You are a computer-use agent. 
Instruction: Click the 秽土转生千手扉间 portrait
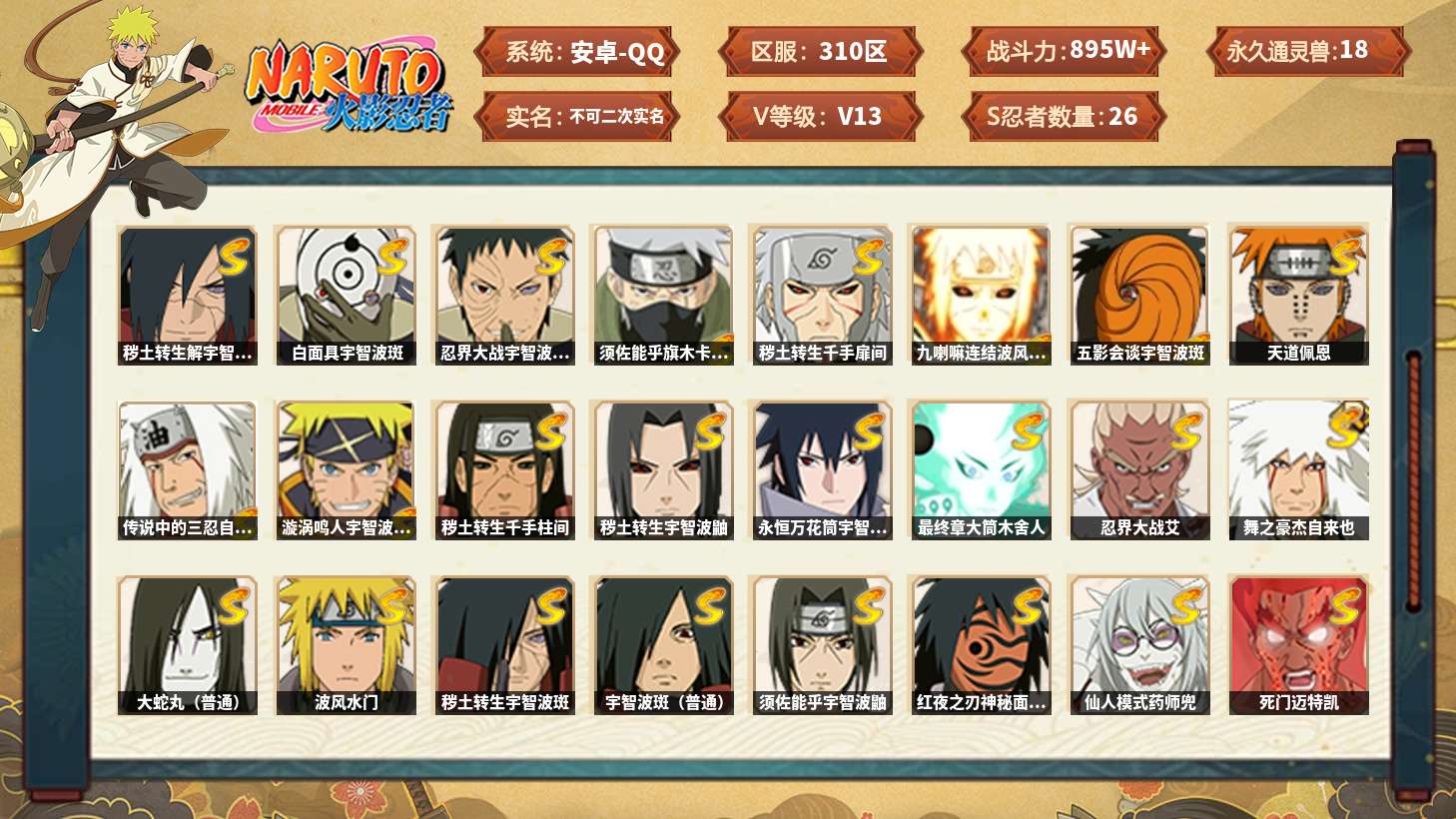822,295
